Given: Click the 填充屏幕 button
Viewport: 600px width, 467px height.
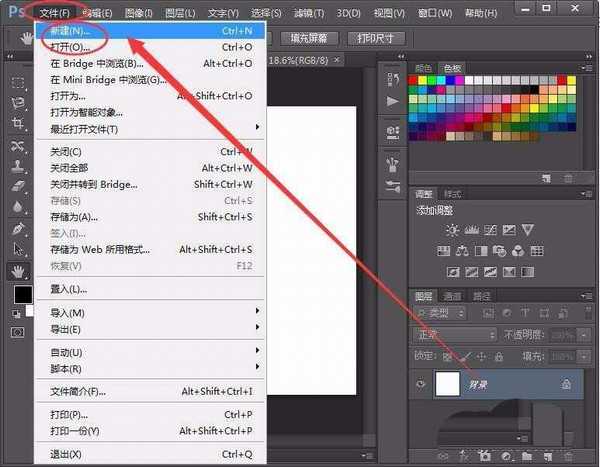Looking at the screenshot, I should click(307, 38).
